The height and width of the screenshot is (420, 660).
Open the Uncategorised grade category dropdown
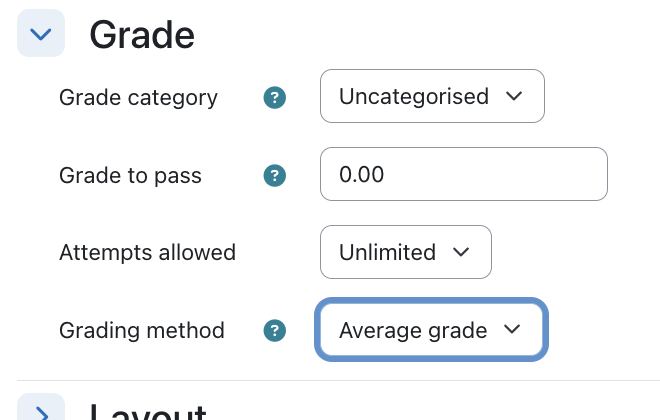(432, 96)
